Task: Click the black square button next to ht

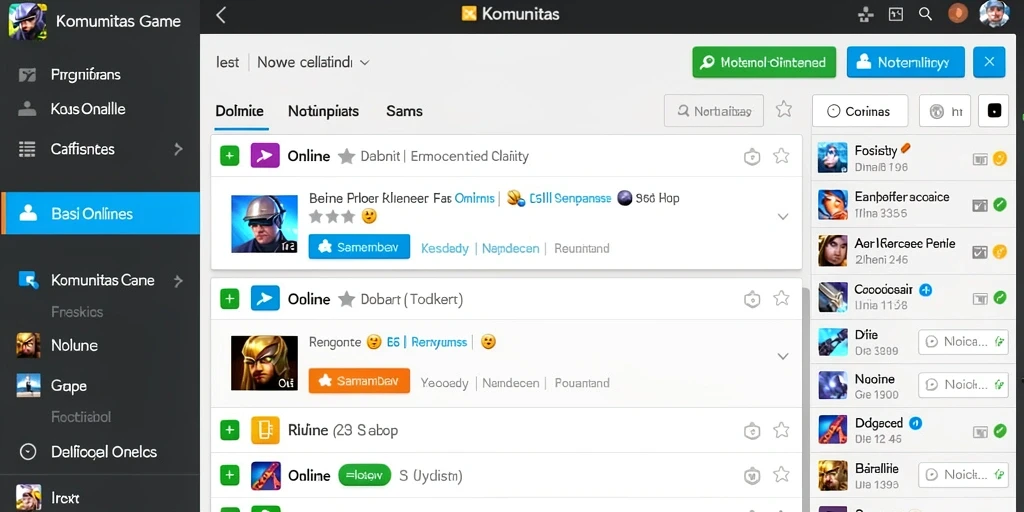Action: point(993,111)
